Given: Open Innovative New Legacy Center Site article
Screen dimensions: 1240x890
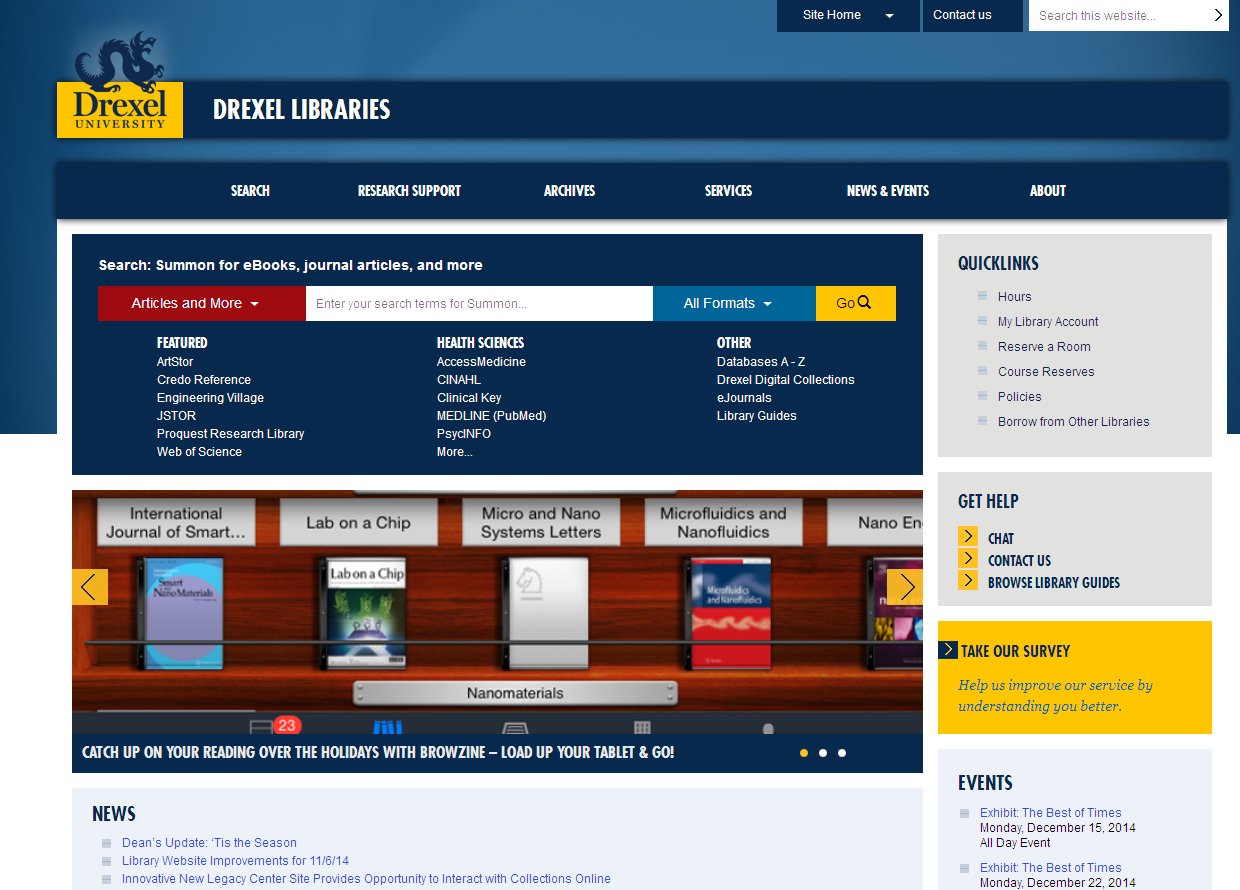Looking at the screenshot, I should (x=366, y=879).
